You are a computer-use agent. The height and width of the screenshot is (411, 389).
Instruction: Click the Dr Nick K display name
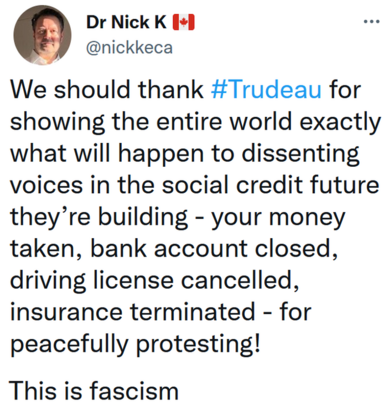pyautogui.click(x=126, y=22)
